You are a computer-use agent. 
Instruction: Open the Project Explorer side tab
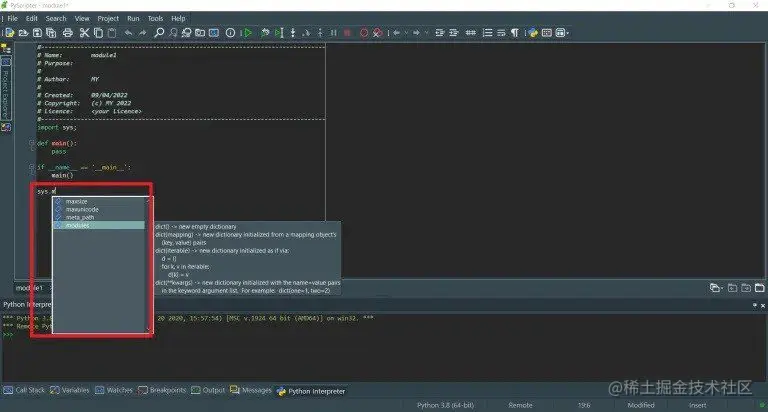pos(6,89)
